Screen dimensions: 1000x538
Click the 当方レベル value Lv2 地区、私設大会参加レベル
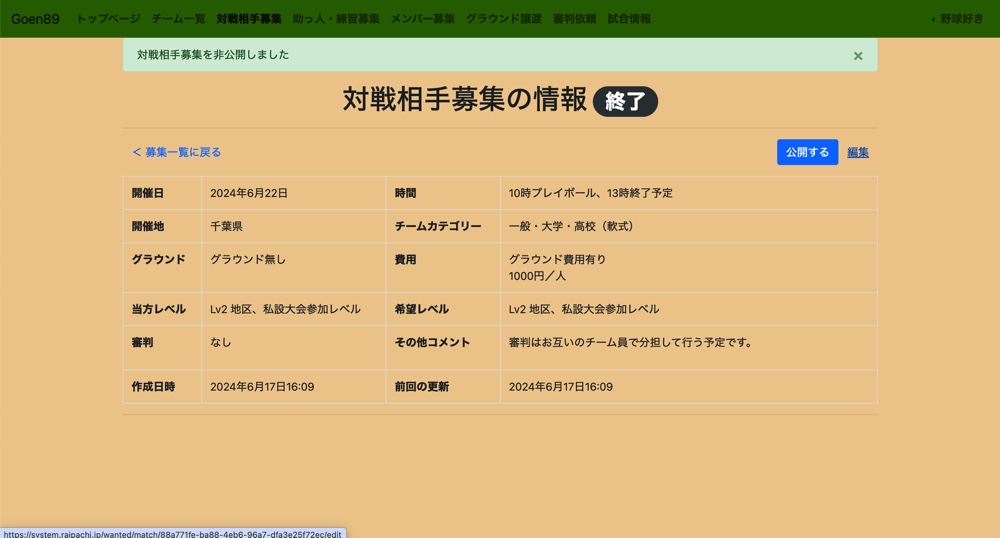pyautogui.click(x=285, y=309)
